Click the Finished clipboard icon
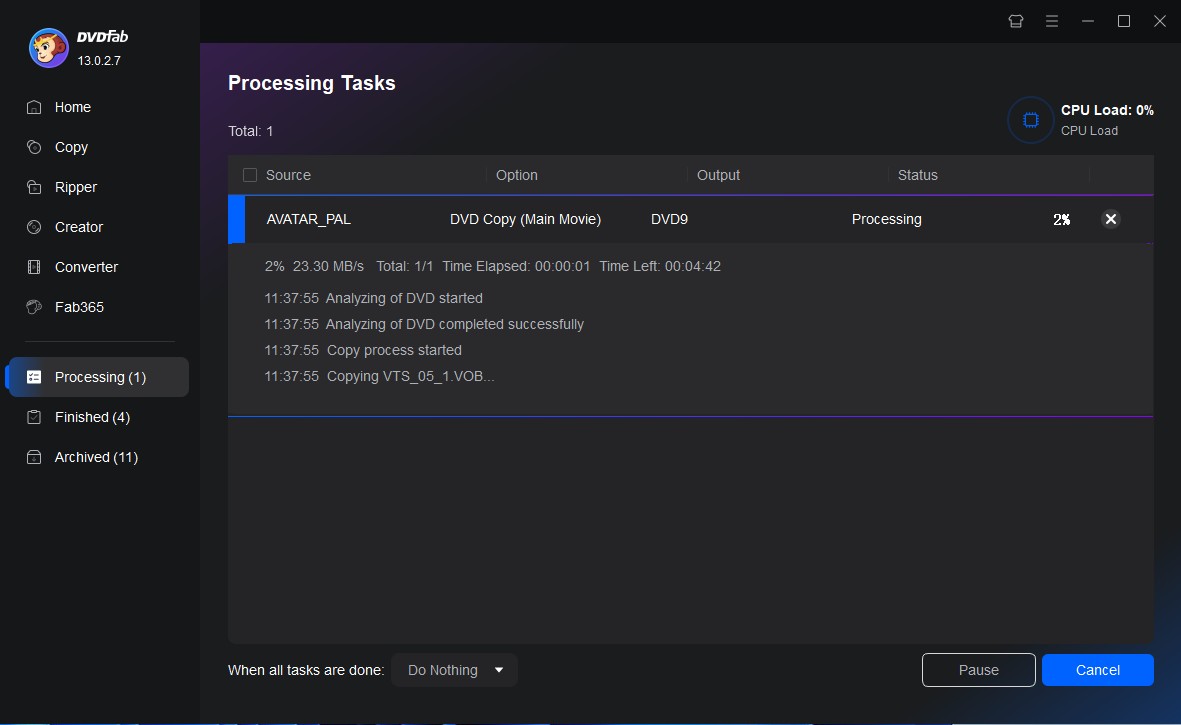 (34, 416)
